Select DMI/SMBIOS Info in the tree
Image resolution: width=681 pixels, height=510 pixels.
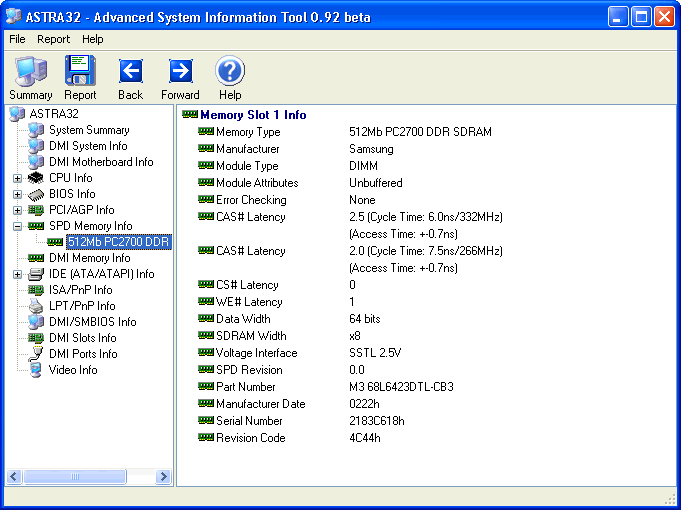pyautogui.click(x=93, y=322)
